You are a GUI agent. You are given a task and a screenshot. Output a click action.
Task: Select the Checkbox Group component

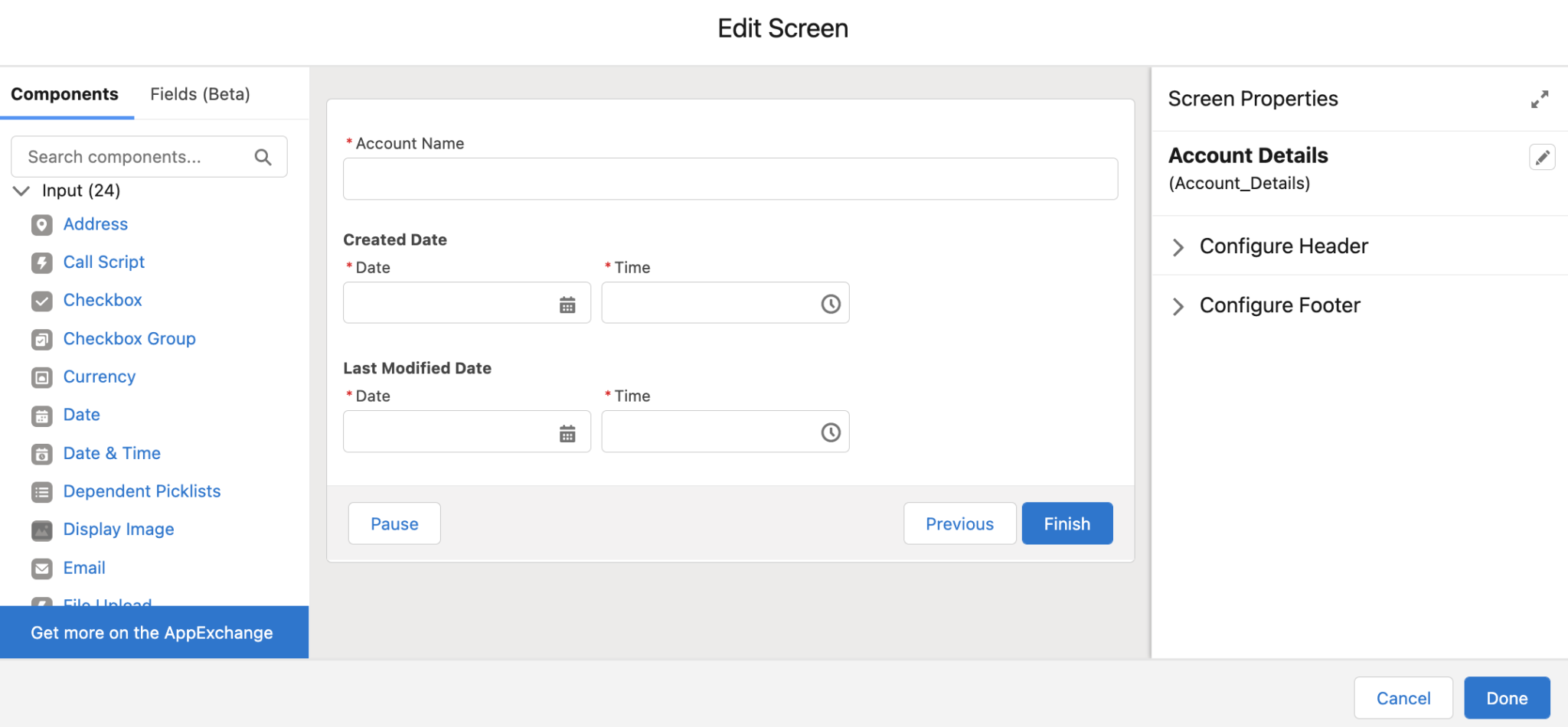(x=129, y=338)
